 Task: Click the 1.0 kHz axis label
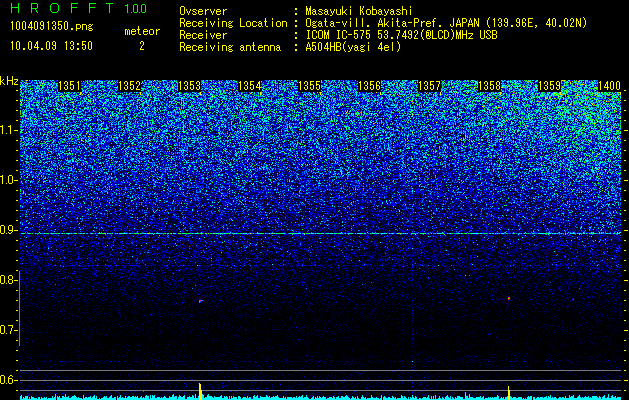[7, 180]
